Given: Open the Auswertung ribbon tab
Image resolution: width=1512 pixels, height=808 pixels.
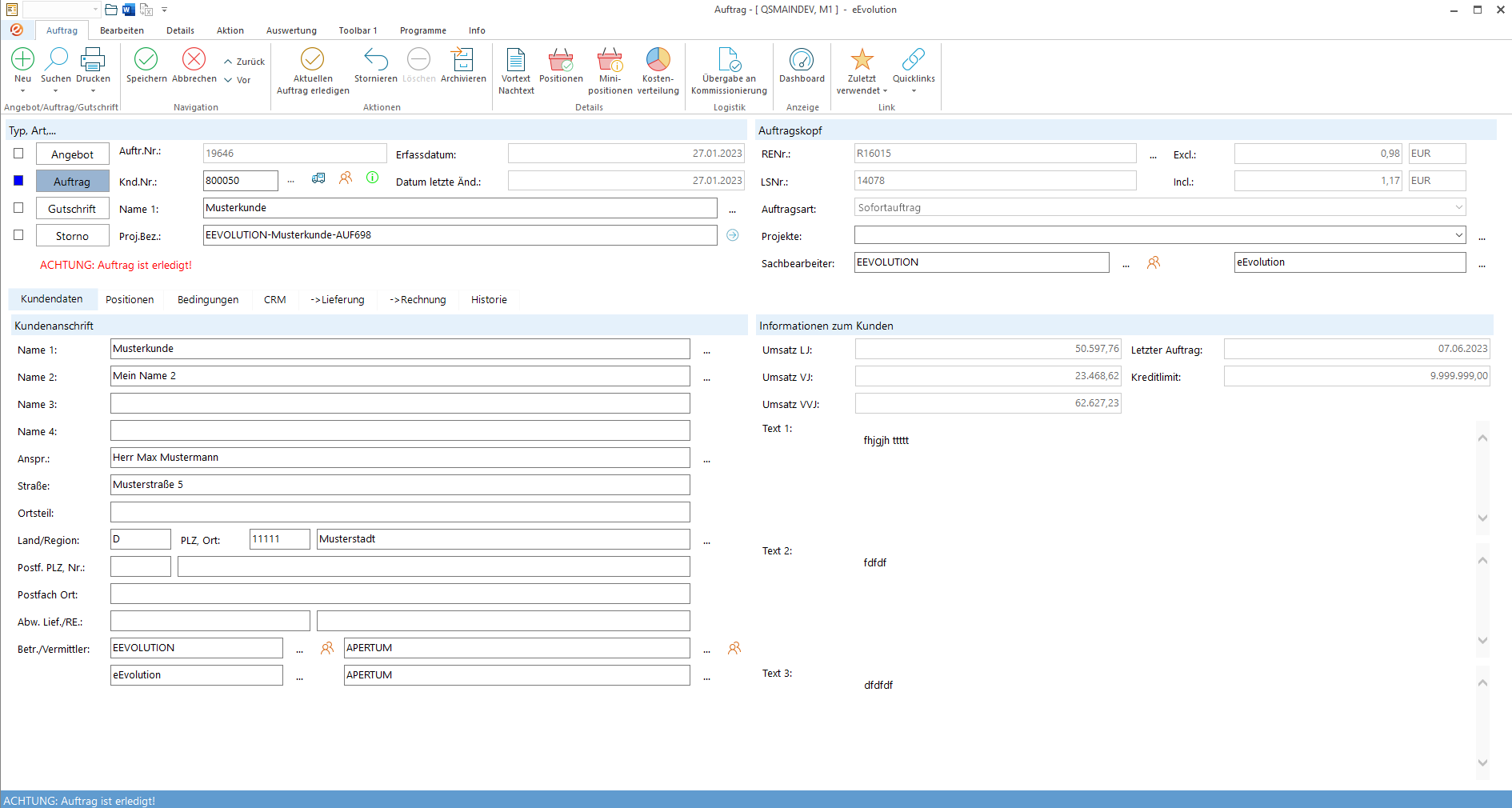Looking at the screenshot, I should coord(291,30).
